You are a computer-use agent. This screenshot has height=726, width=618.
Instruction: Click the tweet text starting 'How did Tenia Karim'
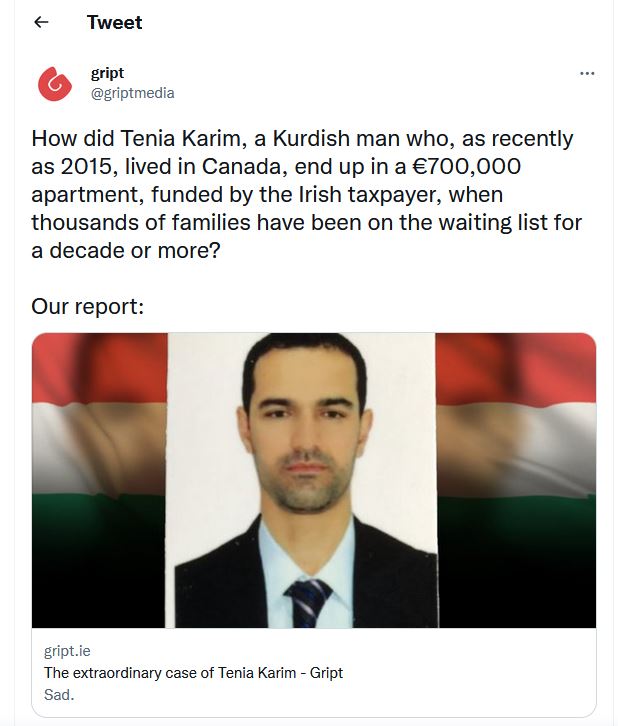coord(306,194)
